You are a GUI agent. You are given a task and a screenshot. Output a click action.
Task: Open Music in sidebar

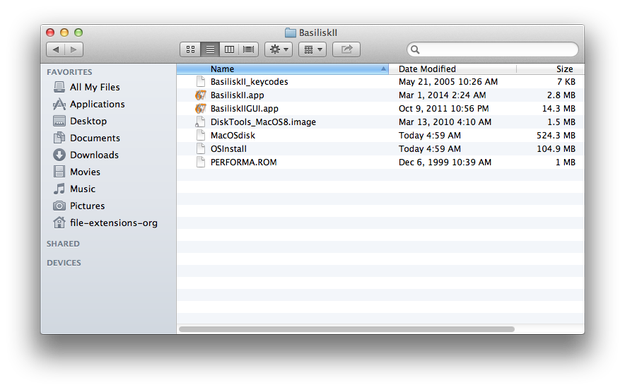(x=83, y=189)
